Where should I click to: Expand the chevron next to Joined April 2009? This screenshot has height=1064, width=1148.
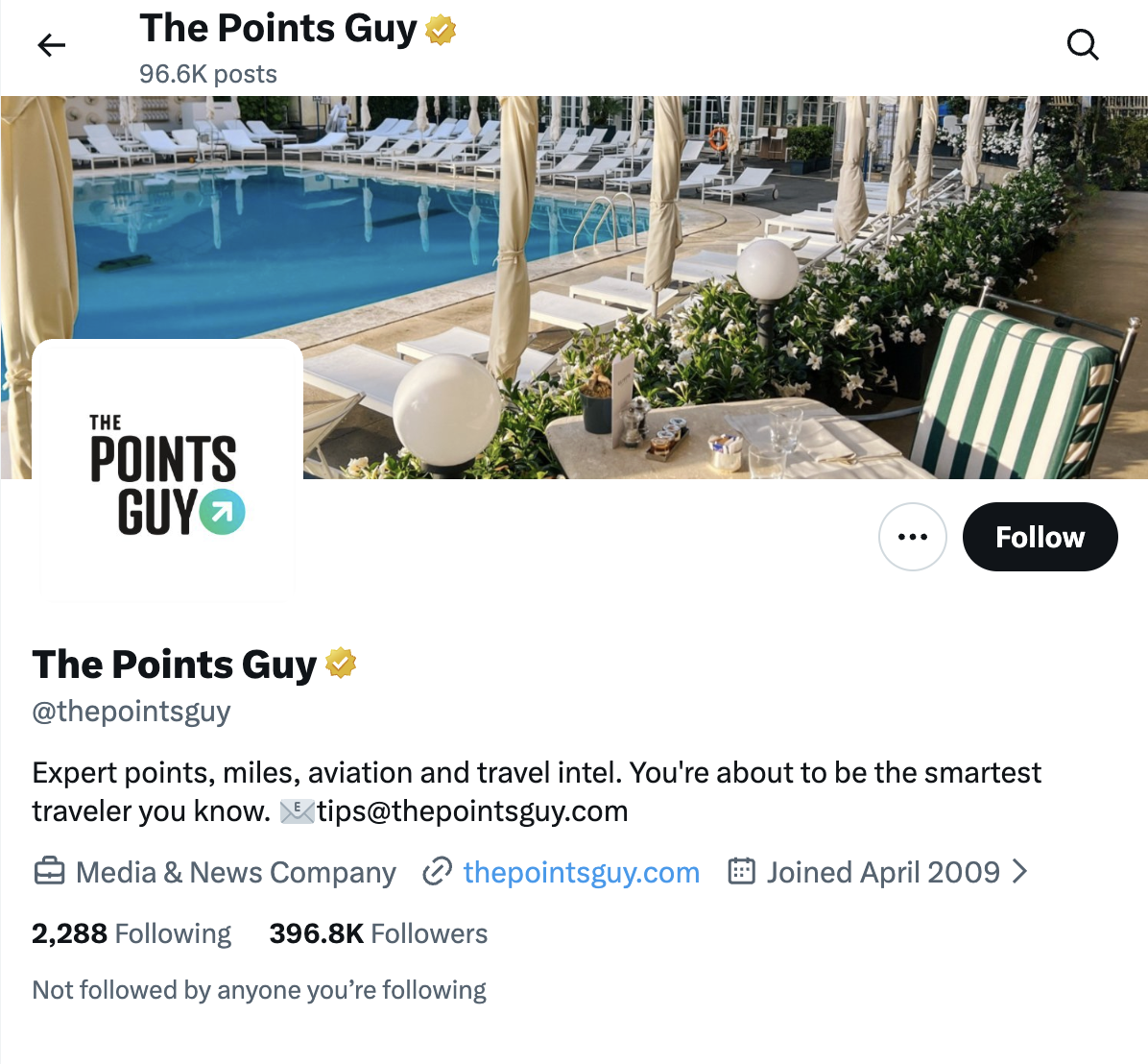tap(1021, 872)
